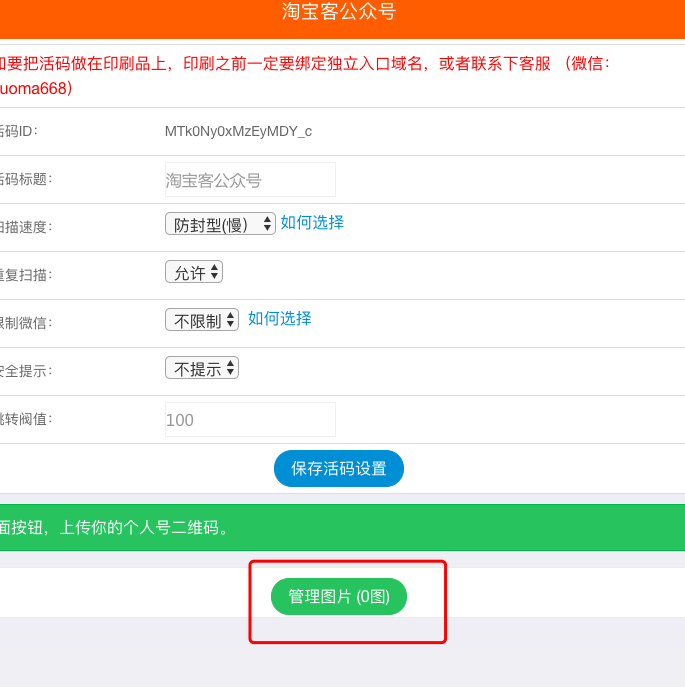This screenshot has width=685, height=687.
Task: Click the red printing warning notice text
Action: click(x=305, y=76)
